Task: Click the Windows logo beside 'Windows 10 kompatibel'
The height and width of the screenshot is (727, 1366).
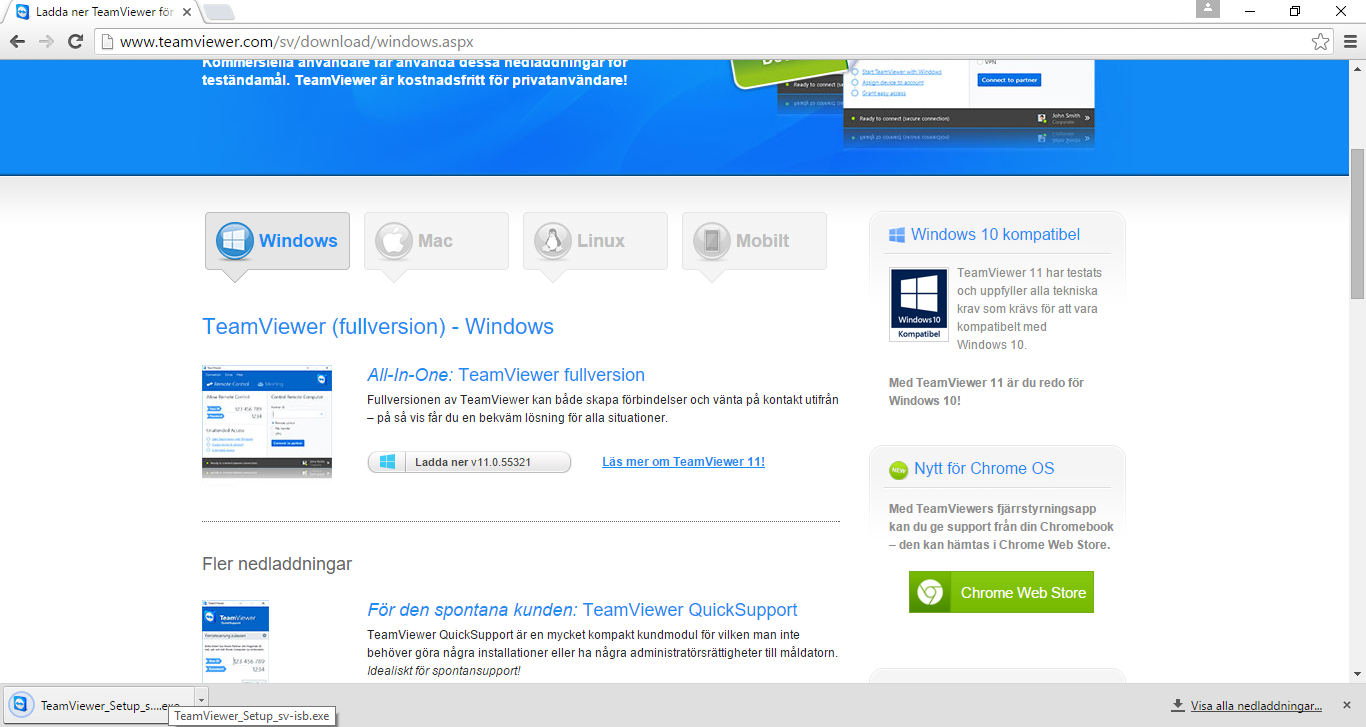Action: tap(896, 235)
